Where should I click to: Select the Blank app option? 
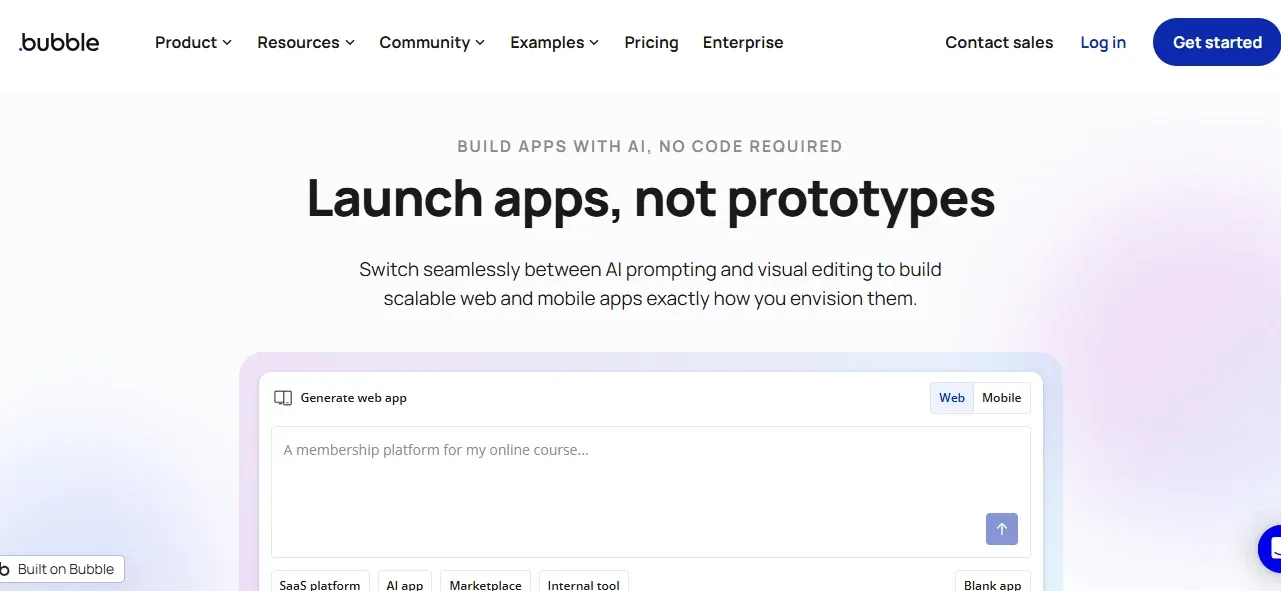(x=992, y=584)
